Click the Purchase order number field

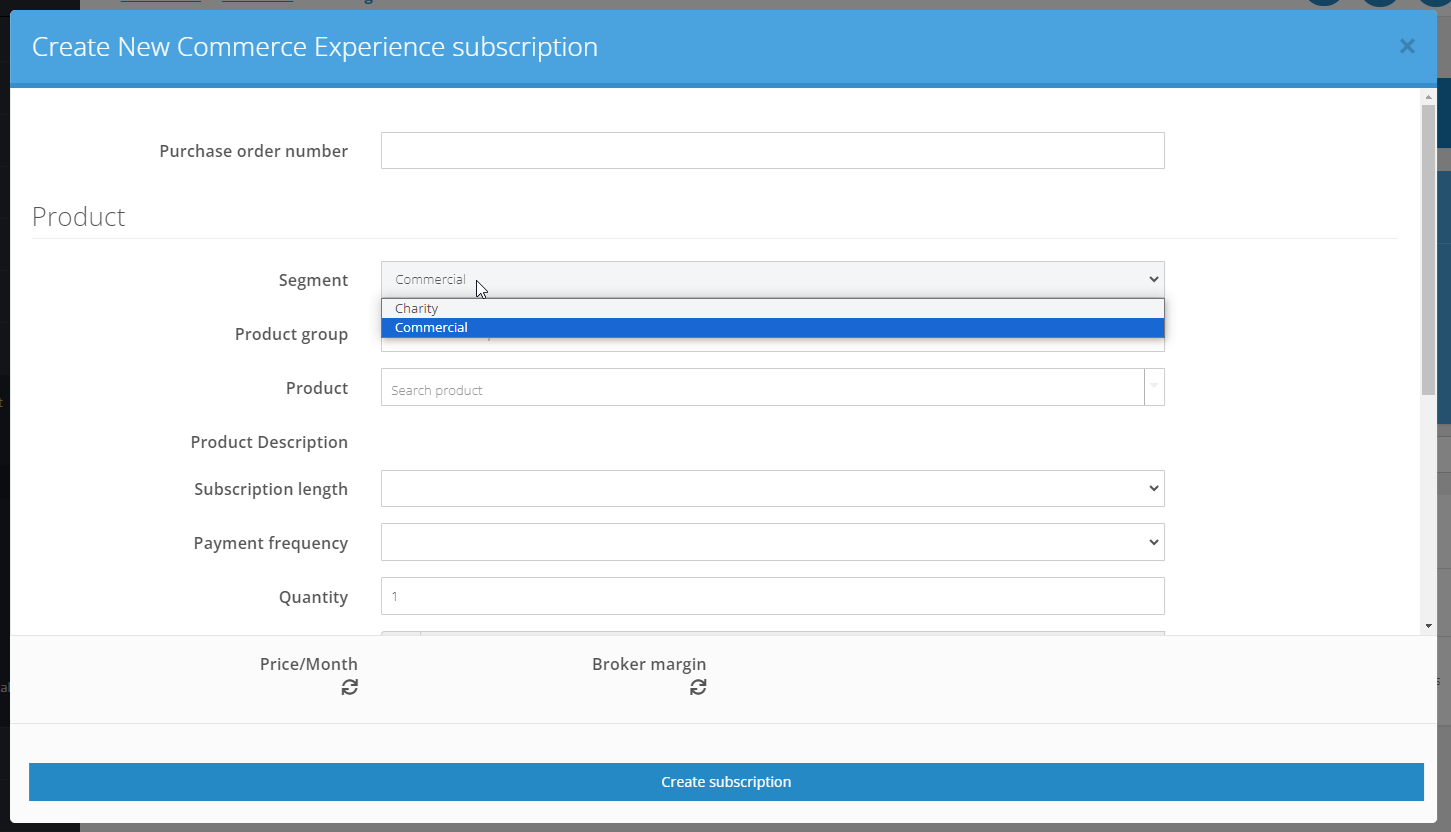tap(772, 151)
